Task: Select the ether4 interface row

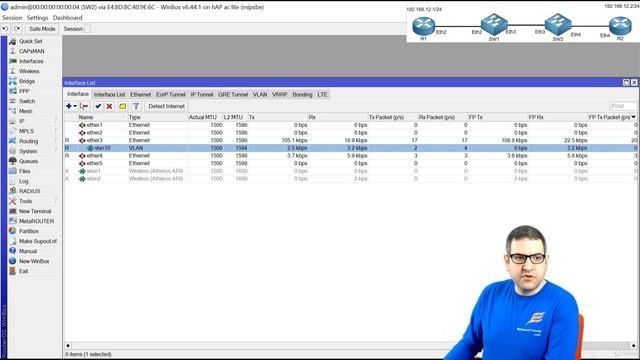Action: coord(351,156)
